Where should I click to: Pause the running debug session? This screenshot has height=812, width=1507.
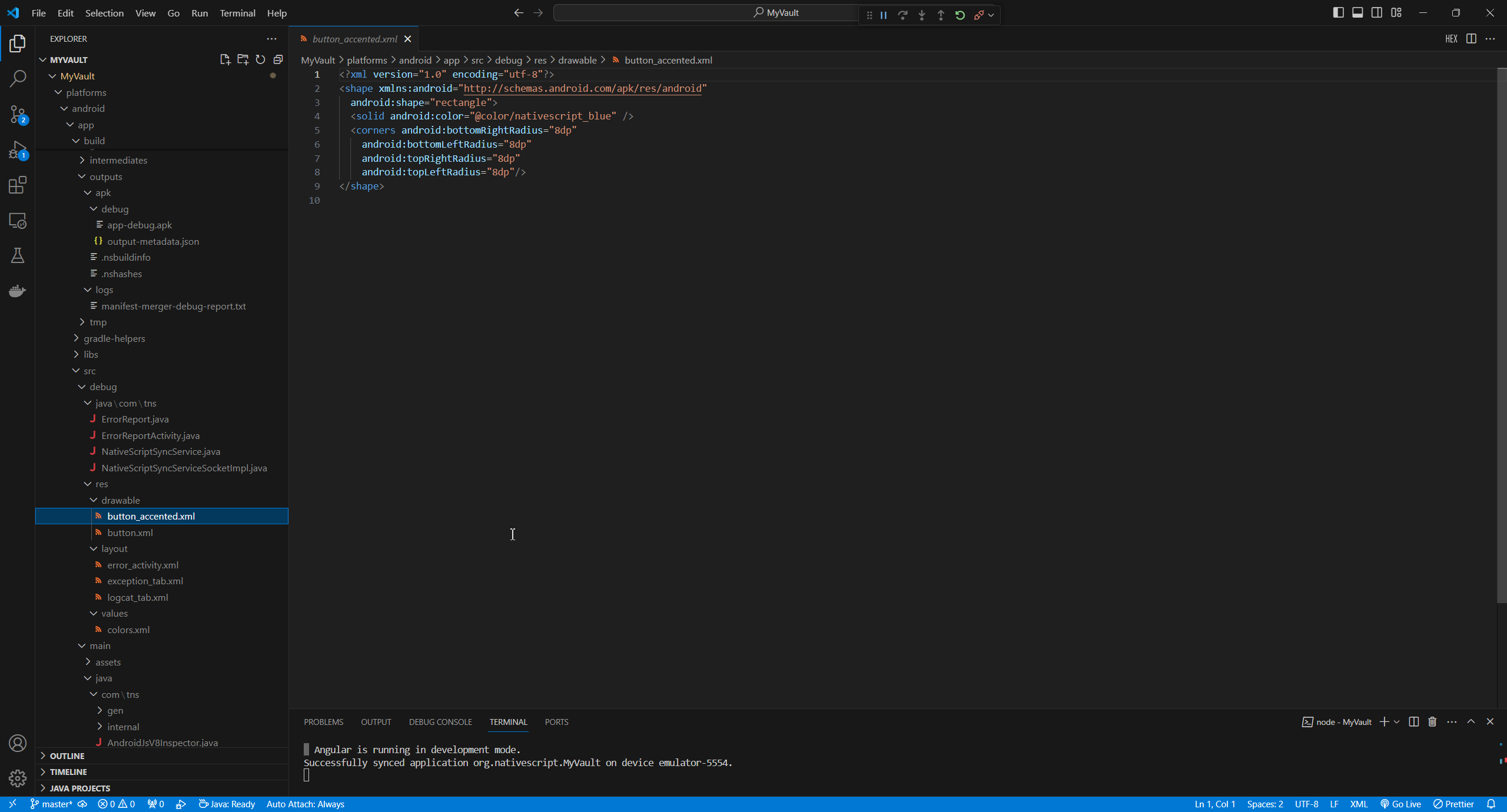pos(884,15)
